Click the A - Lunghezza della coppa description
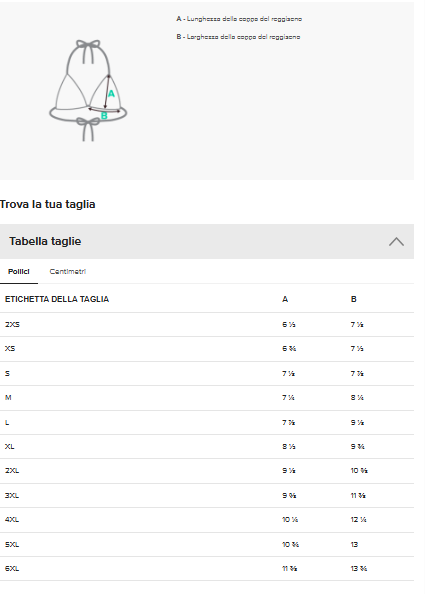Screen dimensions: 425x594 239,19
